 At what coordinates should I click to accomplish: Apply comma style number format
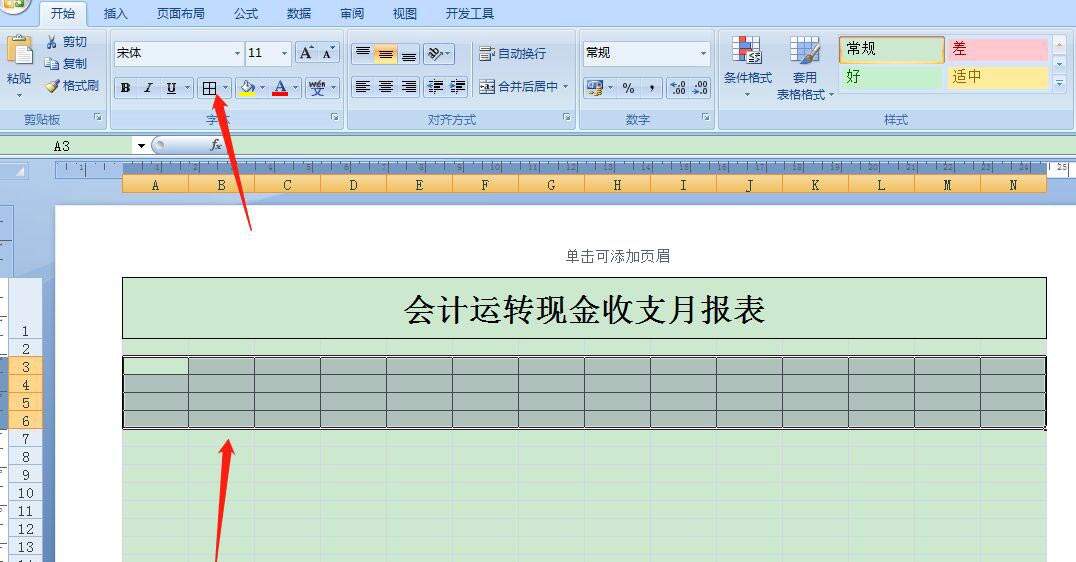point(651,88)
